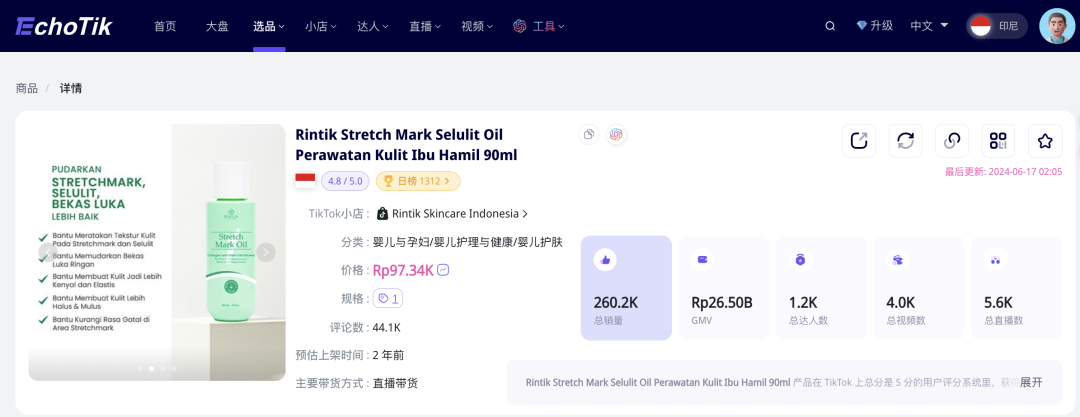1080x417 pixels.
Task: Open the 中文 language dropdown
Action: [x=929, y=26]
